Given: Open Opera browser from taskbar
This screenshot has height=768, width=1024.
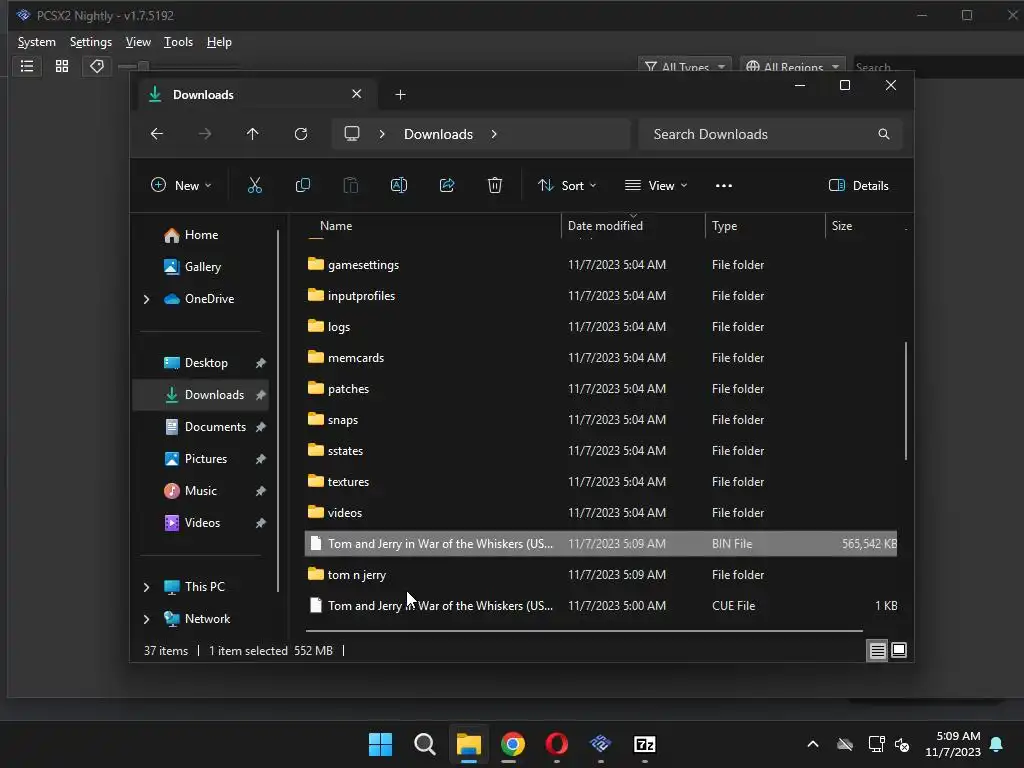Looking at the screenshot, I should [556, 744].
